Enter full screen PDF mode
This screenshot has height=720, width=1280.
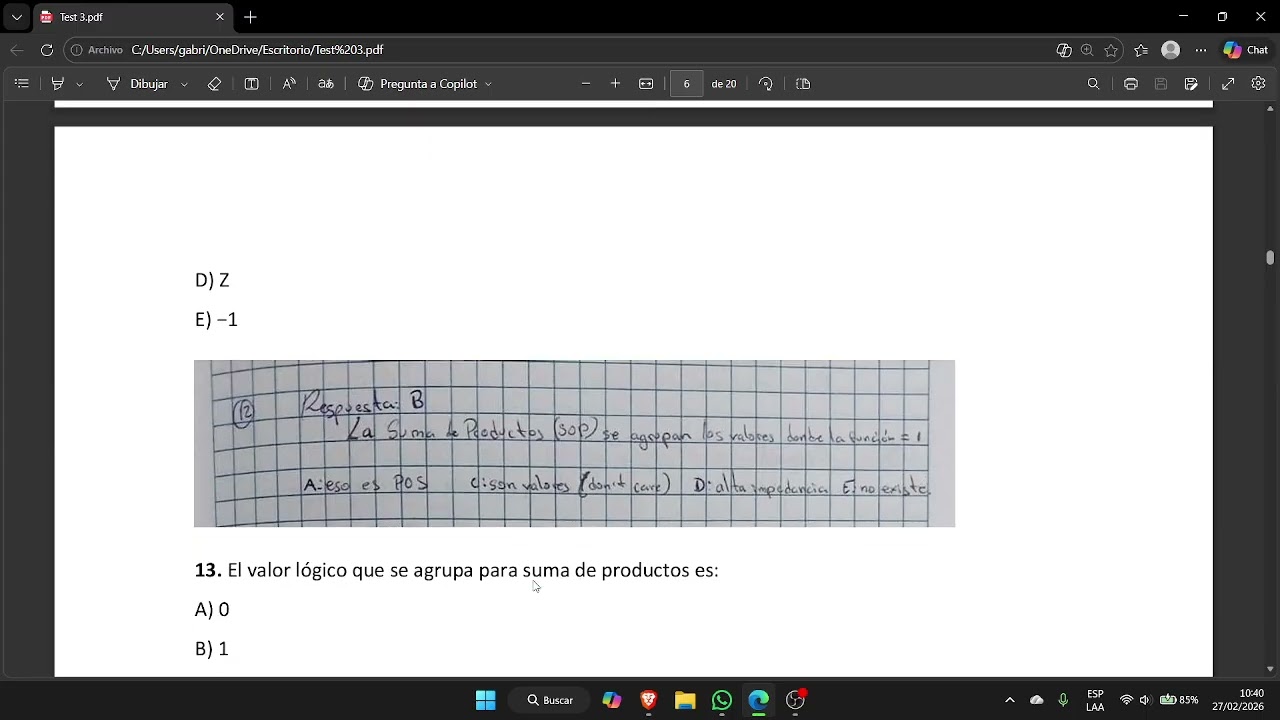point(1228,84)
